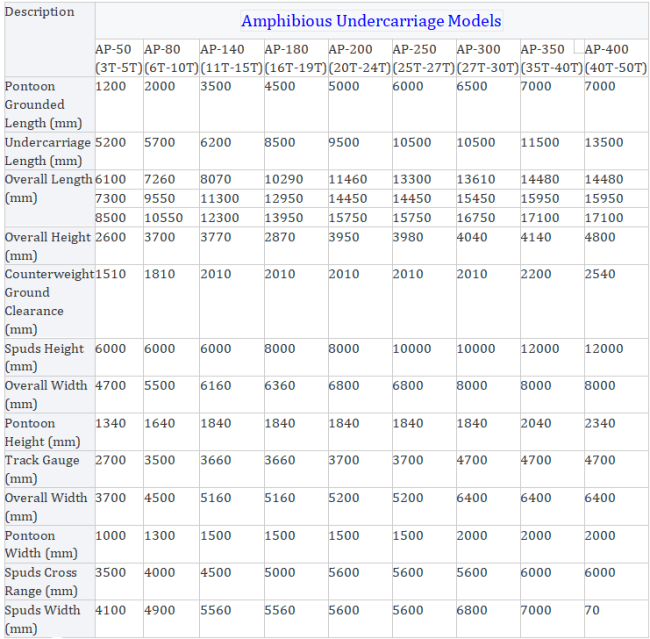The width and height of the screenshot is (650, 639).
Task: Click the Description header cell
Action: [39, 12]
